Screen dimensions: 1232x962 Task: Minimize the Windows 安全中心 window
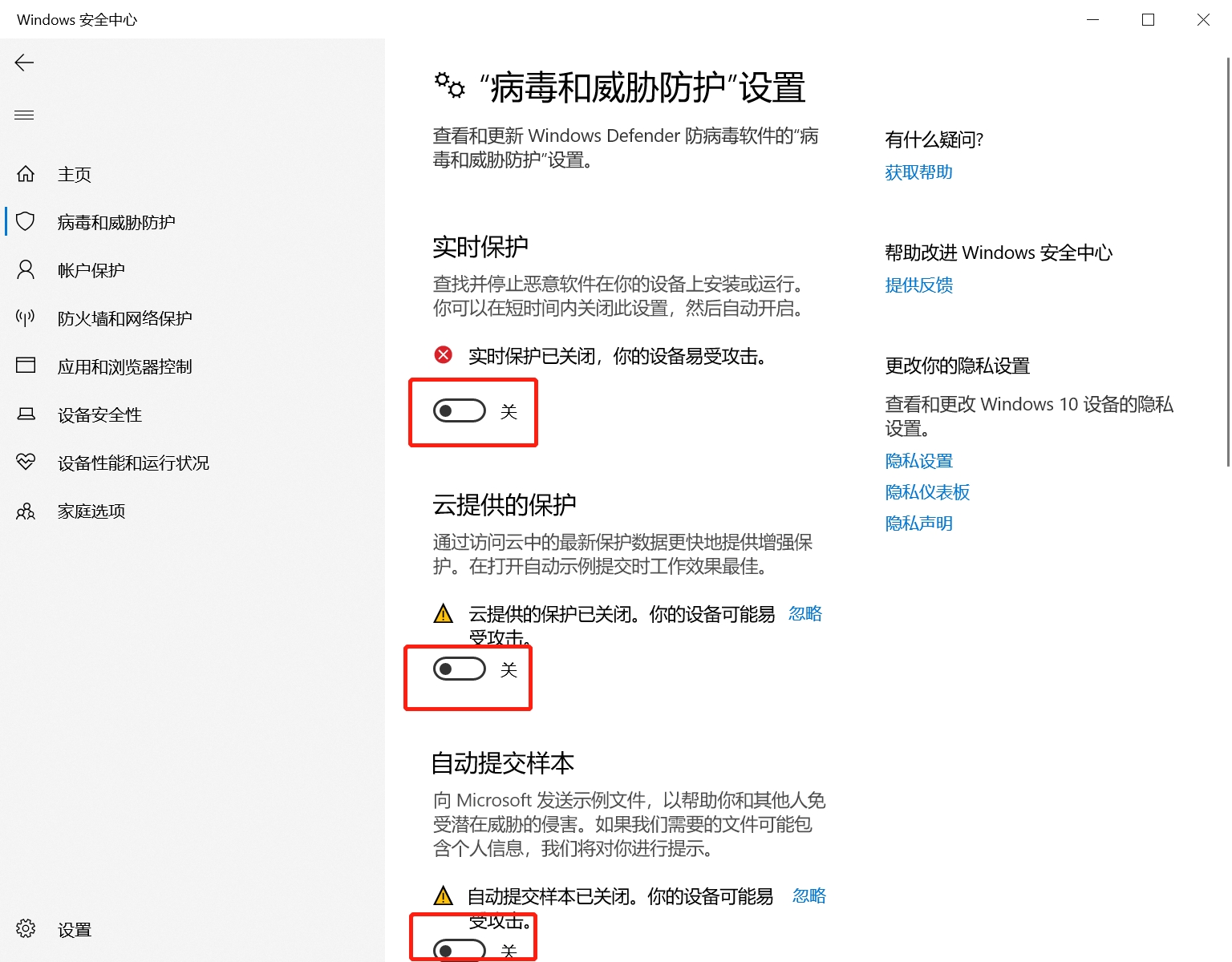click(1092, 19)
